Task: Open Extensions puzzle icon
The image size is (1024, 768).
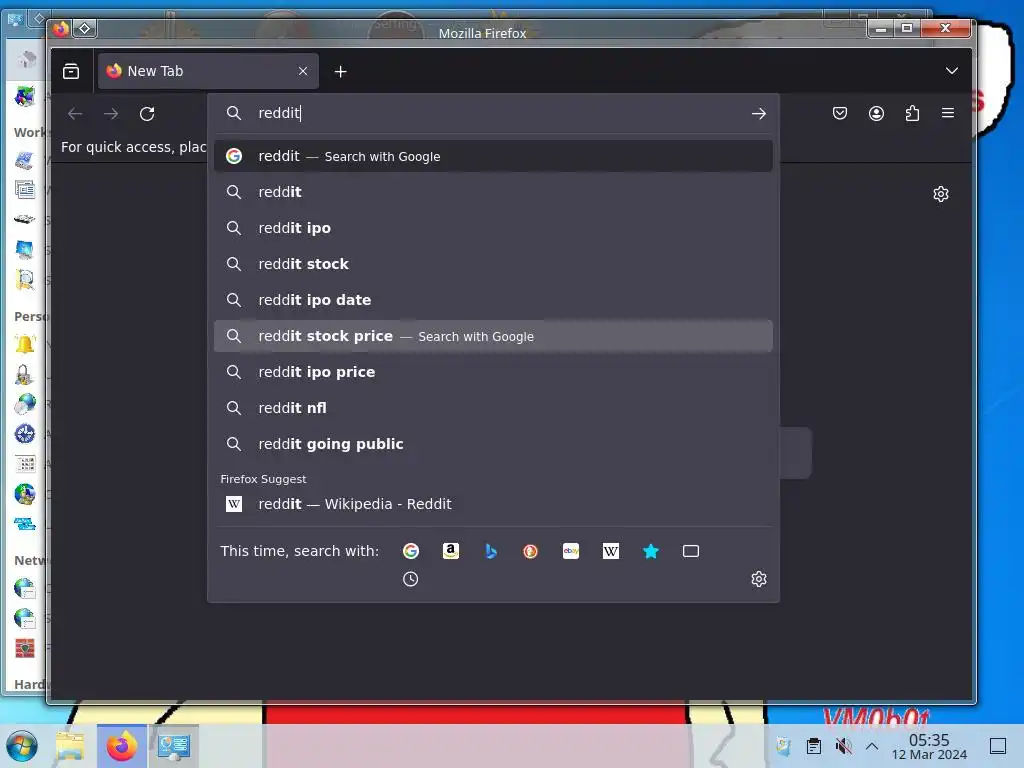Action: (x=912, y=114)
